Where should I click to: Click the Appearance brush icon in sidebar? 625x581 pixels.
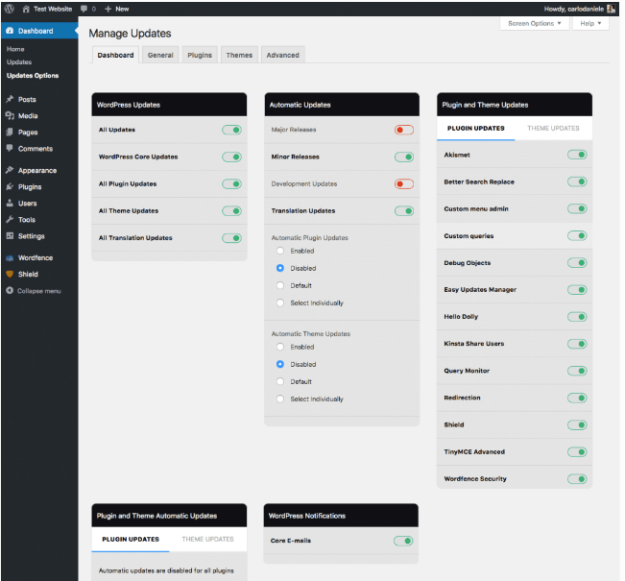(x=10, y=170)
